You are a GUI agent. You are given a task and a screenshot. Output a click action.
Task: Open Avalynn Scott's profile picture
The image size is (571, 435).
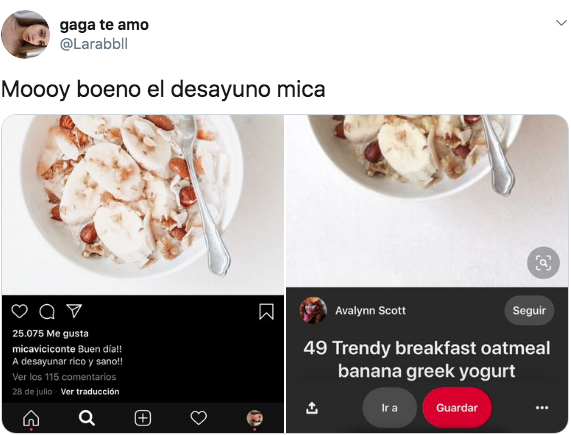tap(313, 311)
